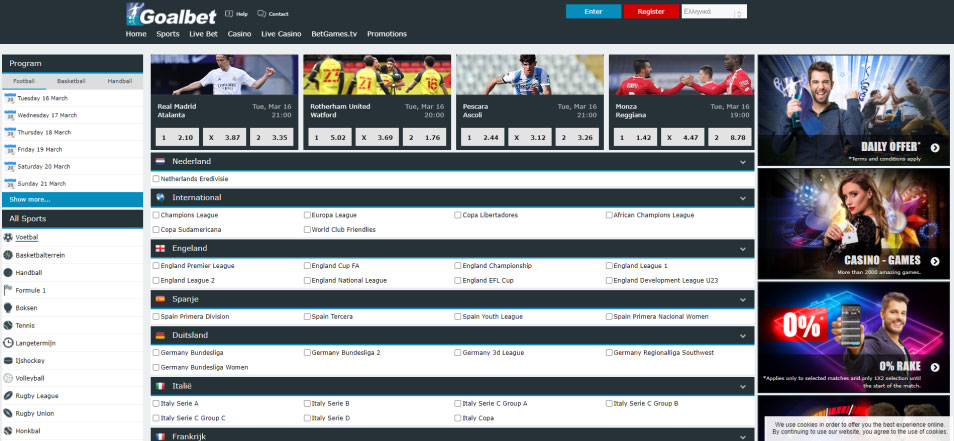The image size is (954, 441).
Task: Open the Help icon link
Action: (229, 13)
